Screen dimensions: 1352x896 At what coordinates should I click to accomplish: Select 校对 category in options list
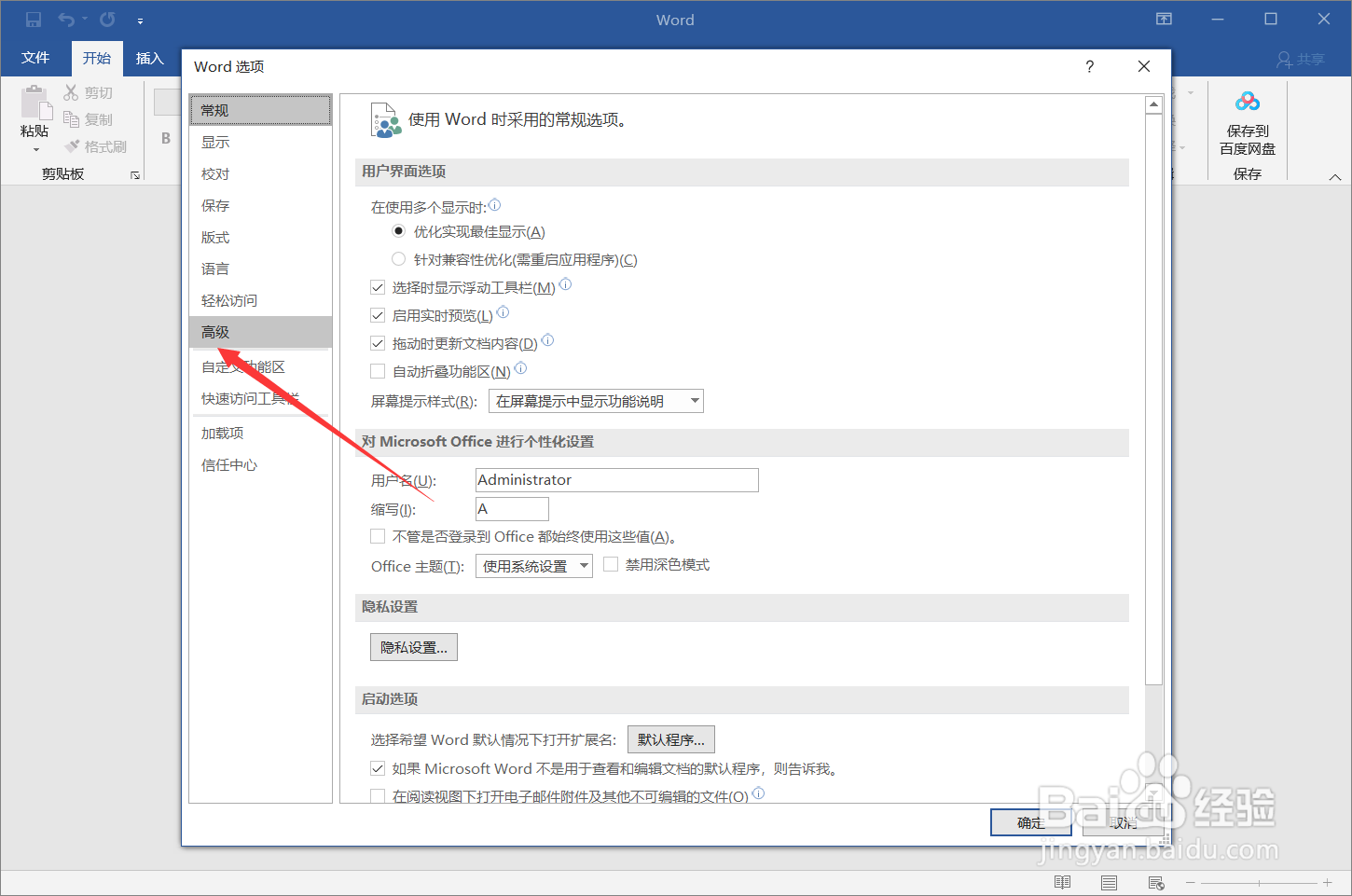pyautogui.click(x=260, y=173)
